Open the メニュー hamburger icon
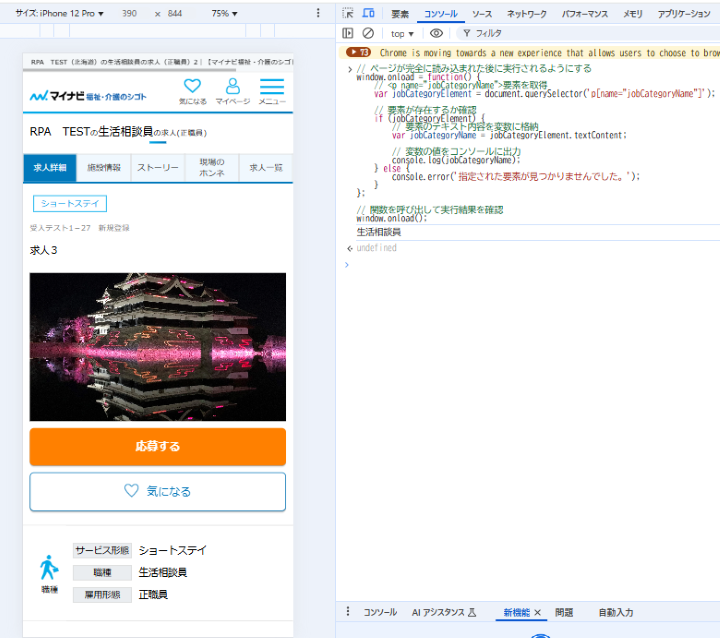The image size is (720, 638). tap(272, 91)
